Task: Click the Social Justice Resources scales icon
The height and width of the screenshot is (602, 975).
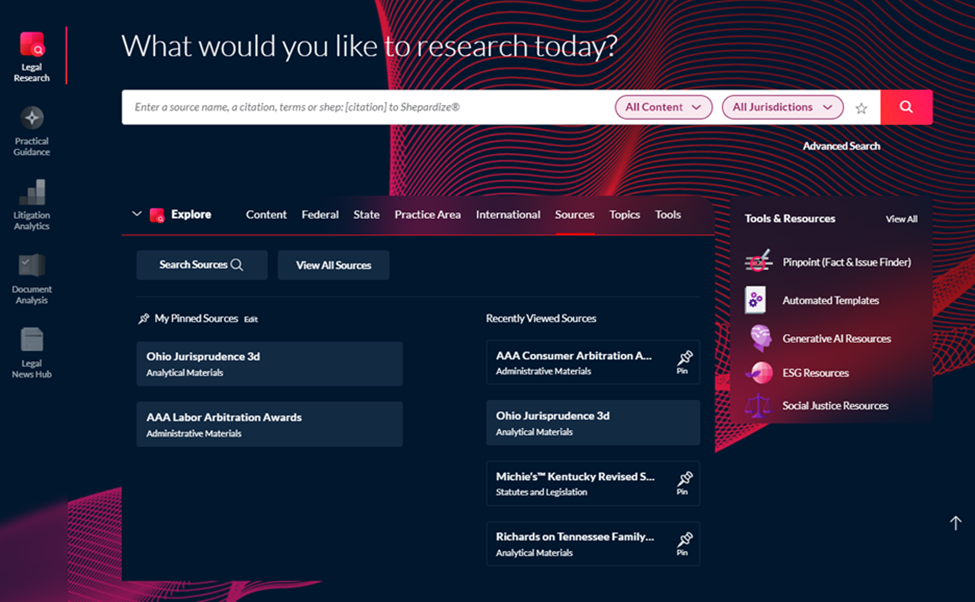Action: pos(758,405)
